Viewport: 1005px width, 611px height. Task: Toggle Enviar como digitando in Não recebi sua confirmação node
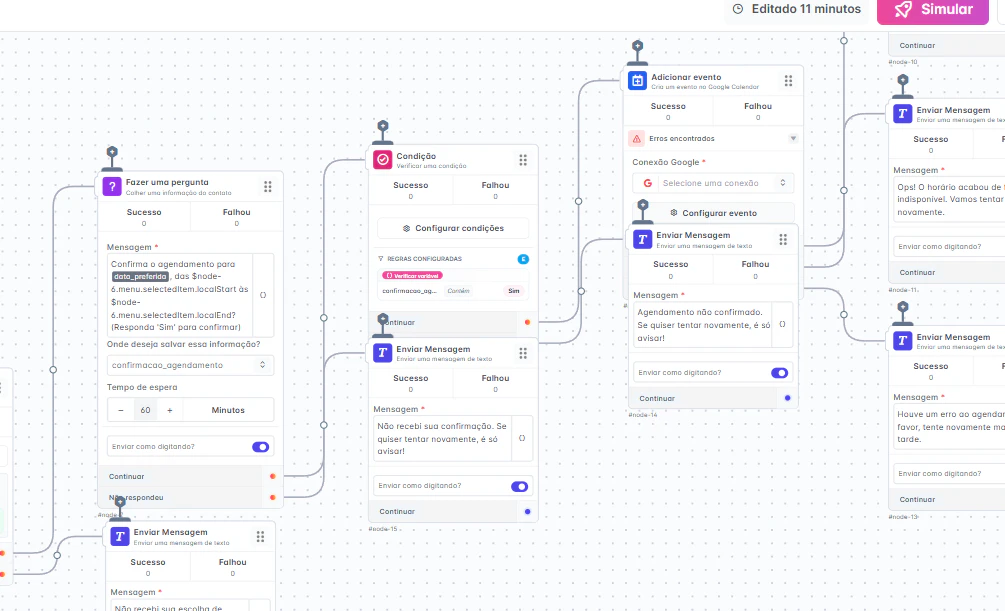519,487
